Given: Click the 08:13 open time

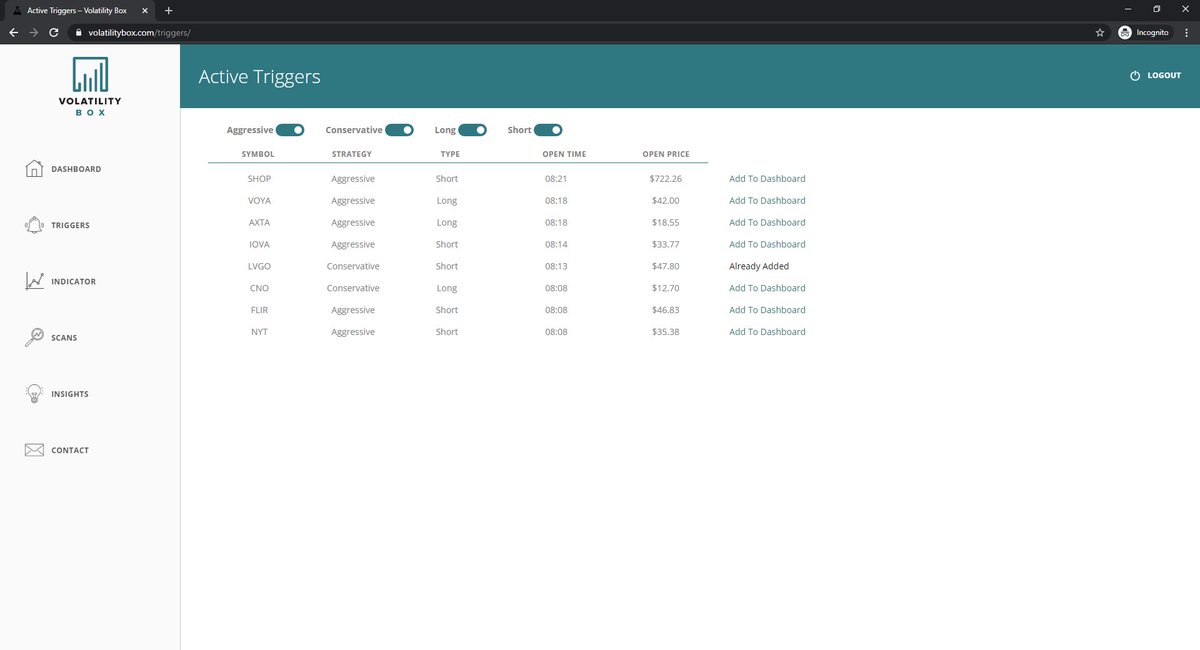Looking at the screenshot, I should point(556,267).
